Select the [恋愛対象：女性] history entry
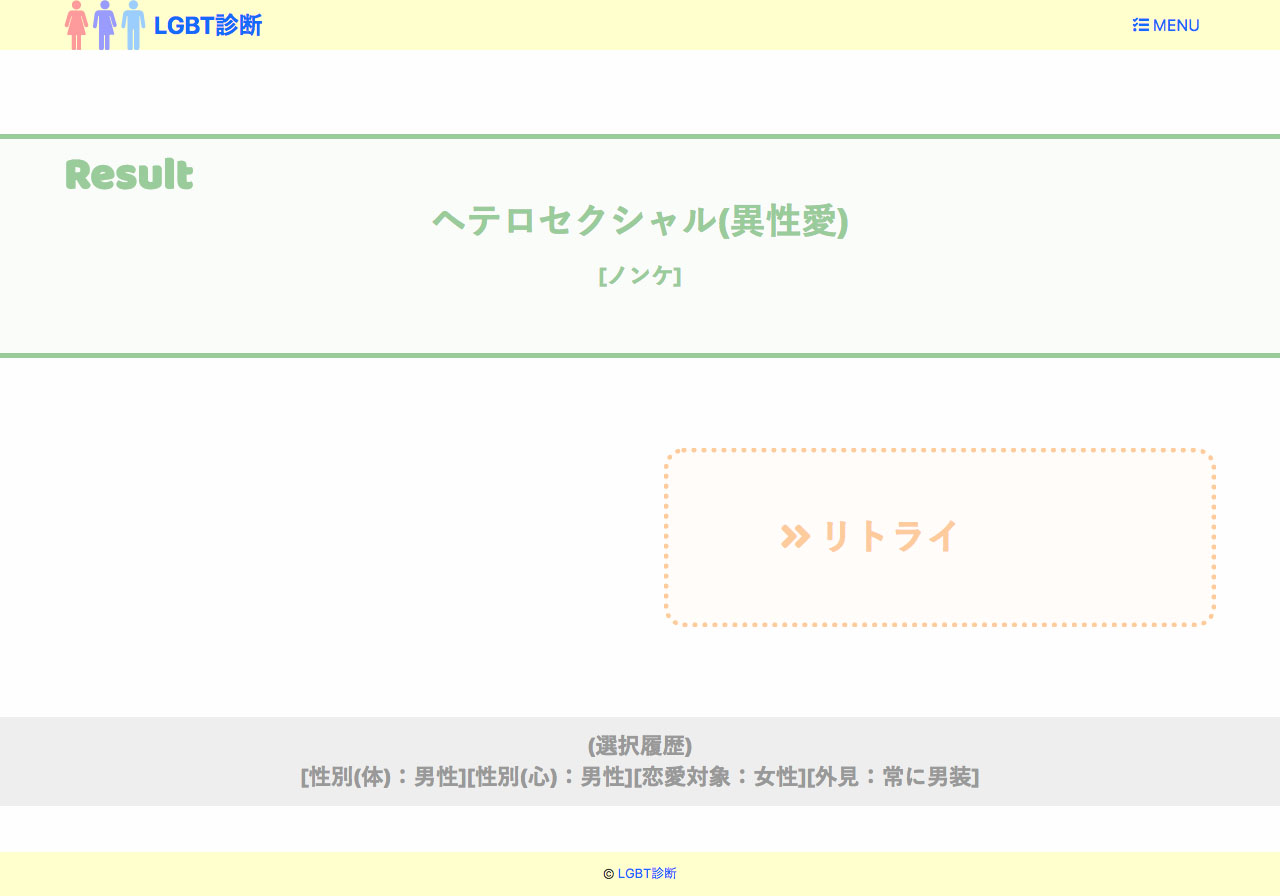 pyautogui.click(x=720, y=777)
